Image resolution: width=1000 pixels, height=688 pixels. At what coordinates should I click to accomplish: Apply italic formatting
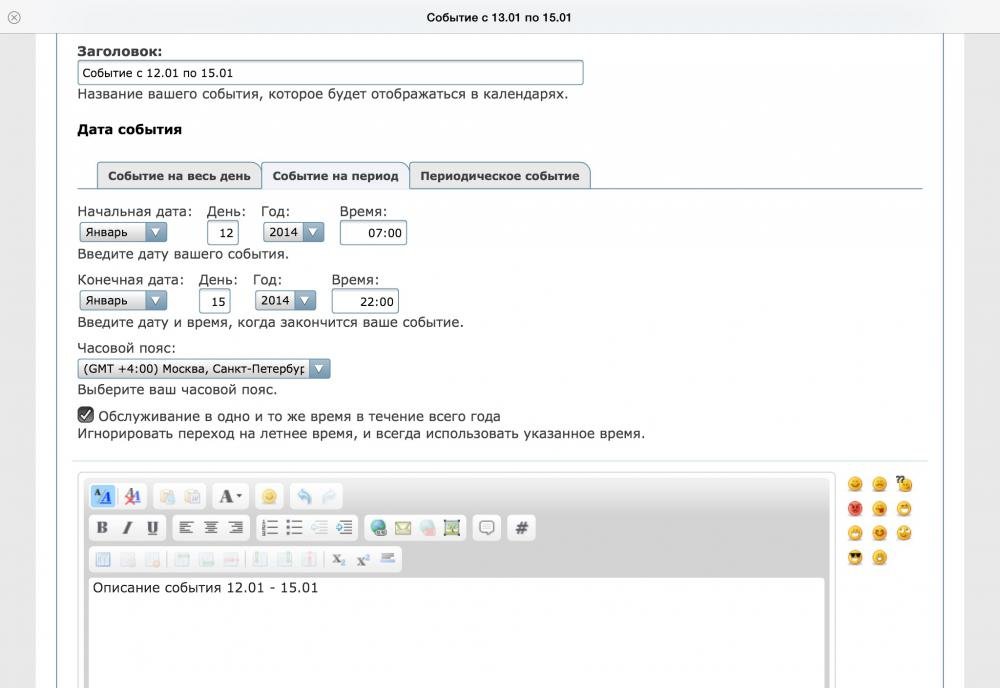[127, 528]
